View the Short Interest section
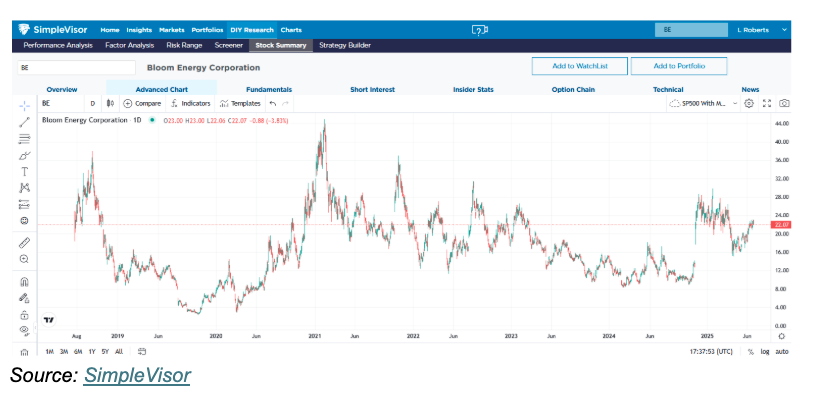 click(372, 89)
